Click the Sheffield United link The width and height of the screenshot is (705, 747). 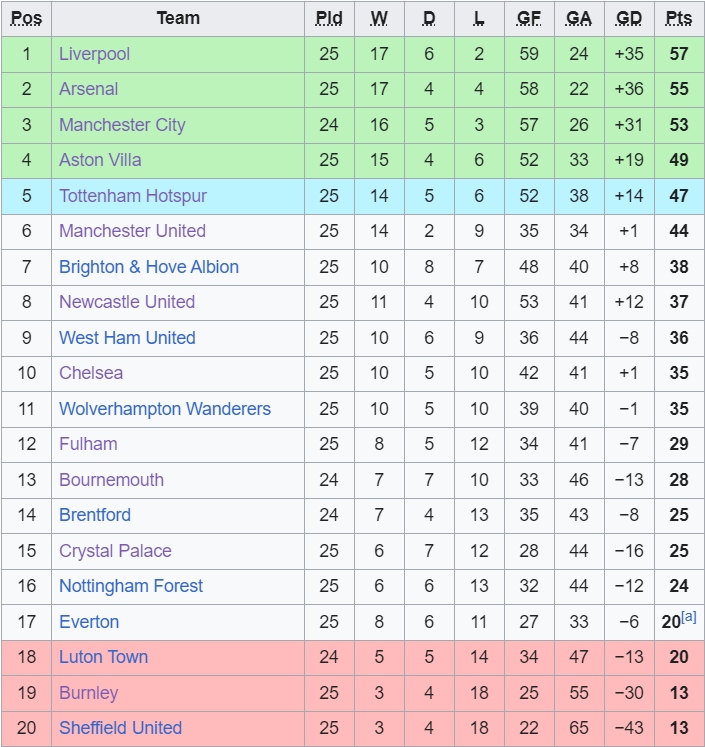tap(121, 728)
